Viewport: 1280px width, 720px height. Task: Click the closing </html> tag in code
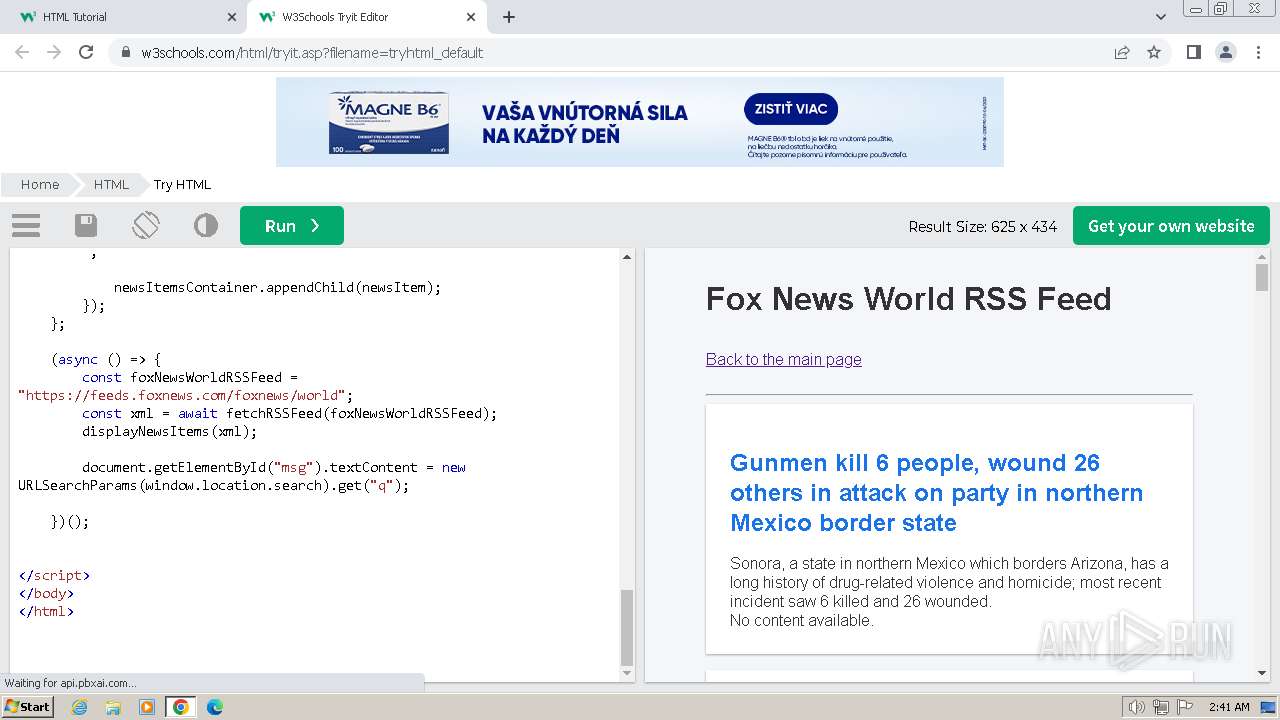pos(46,611)
